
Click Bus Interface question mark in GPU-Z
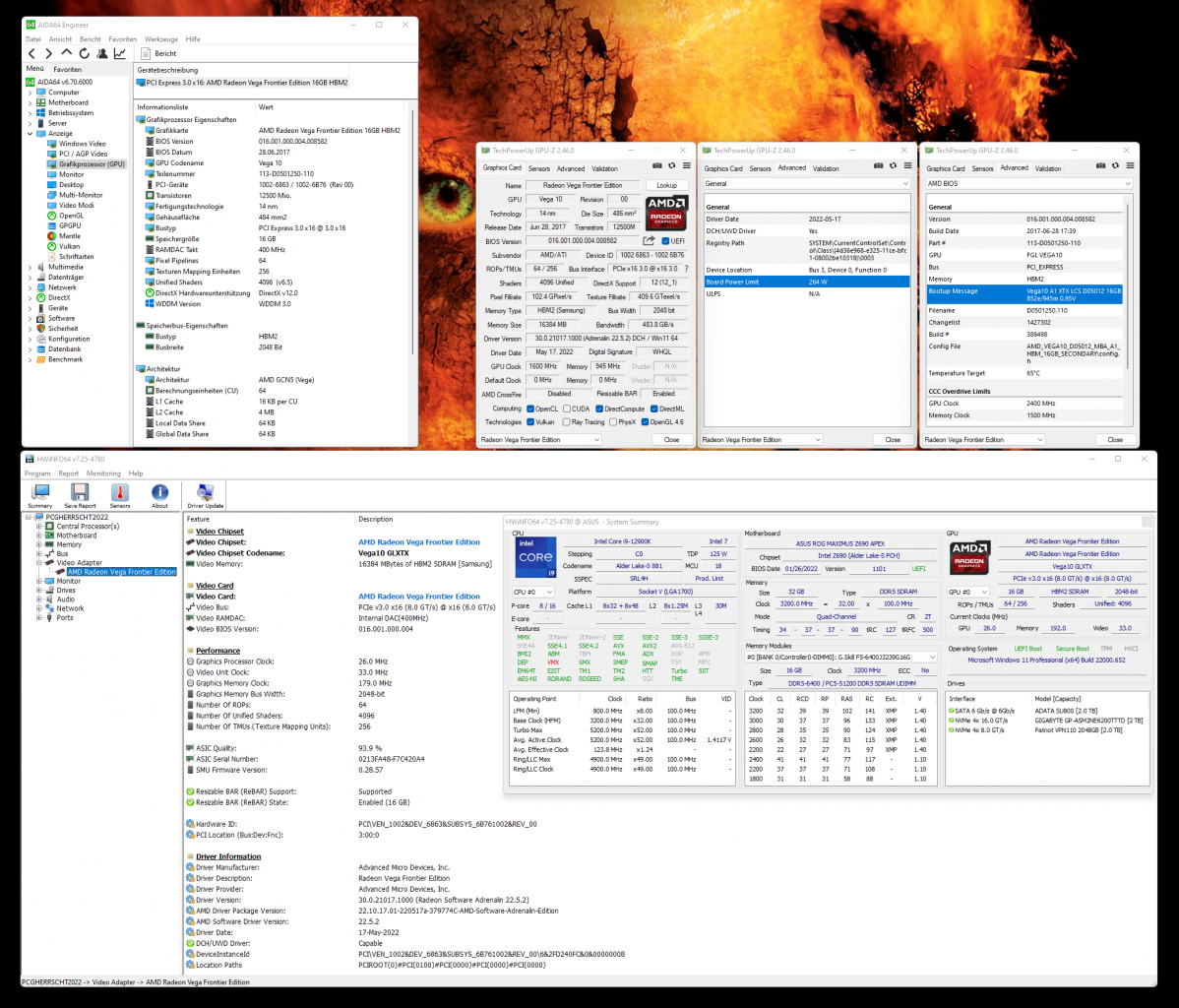pos(686,269)
